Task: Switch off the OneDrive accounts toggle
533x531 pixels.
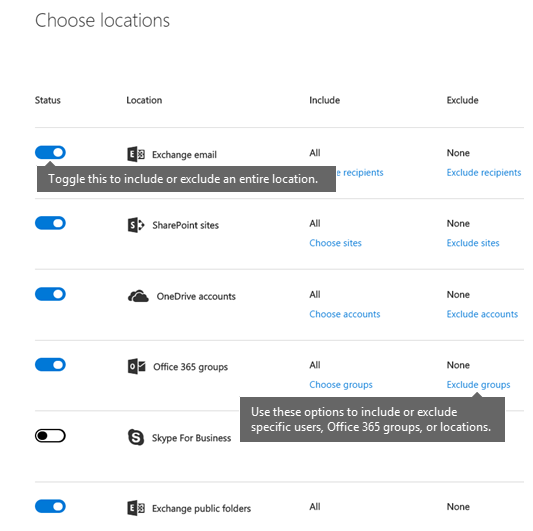Action: [x=50, y=294]
